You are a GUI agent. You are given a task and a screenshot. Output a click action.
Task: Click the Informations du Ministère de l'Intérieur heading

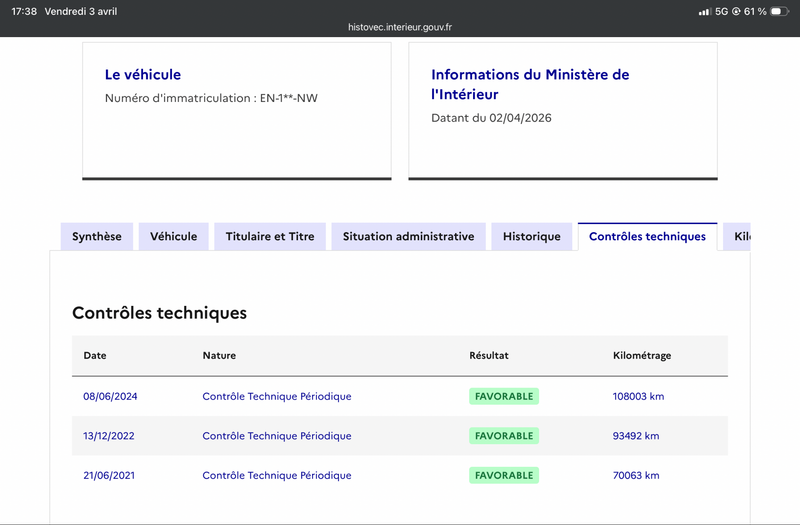[530, 84]
